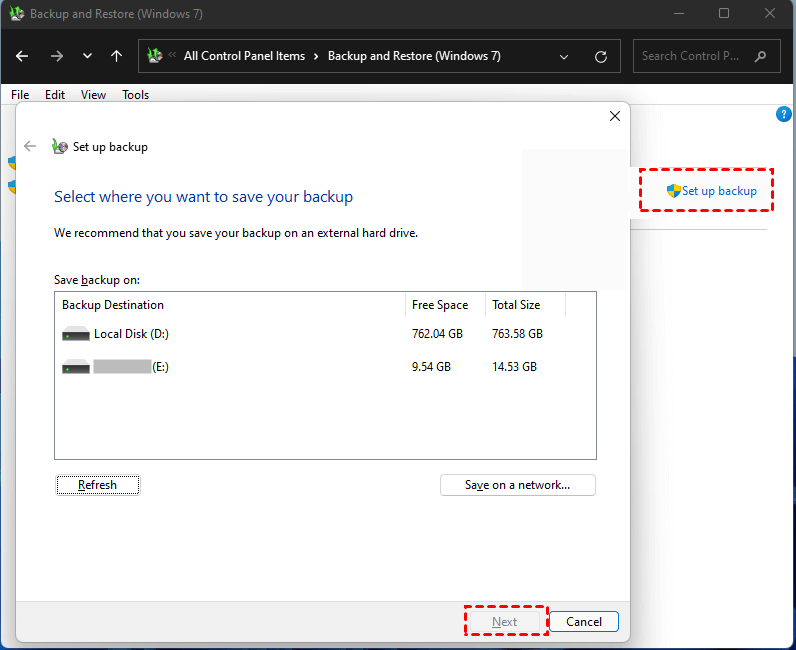Click the 9.54 GB free space value
The image size is (796, 650).
point(431,367)
